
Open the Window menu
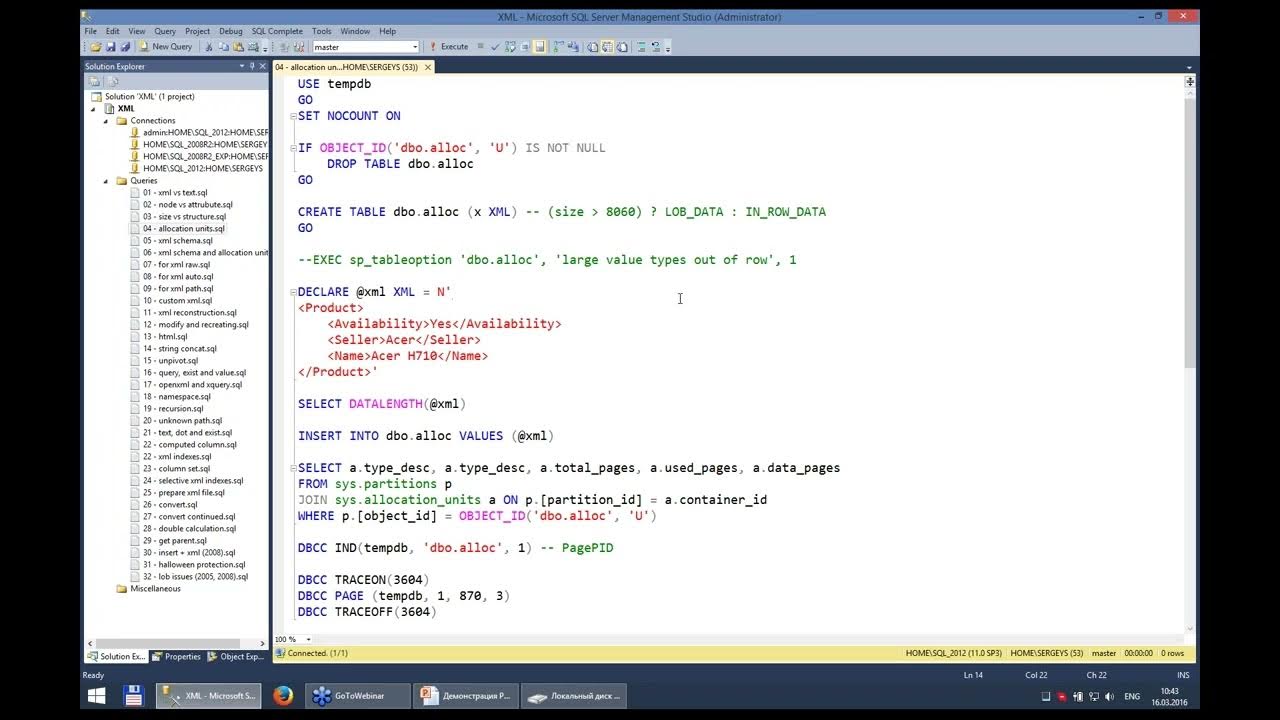tap(355, 31)
